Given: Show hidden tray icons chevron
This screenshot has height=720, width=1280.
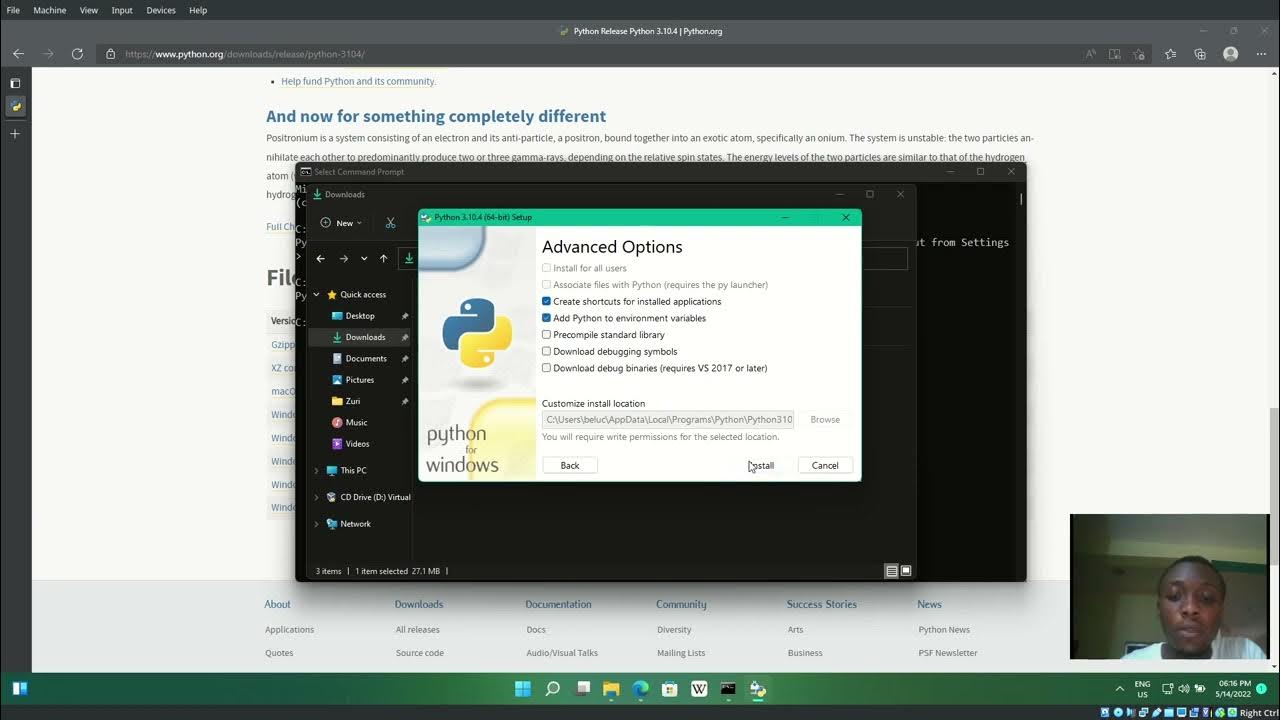Looking at the screenshot, I should pyautogui.click(x=1119, y=689).
